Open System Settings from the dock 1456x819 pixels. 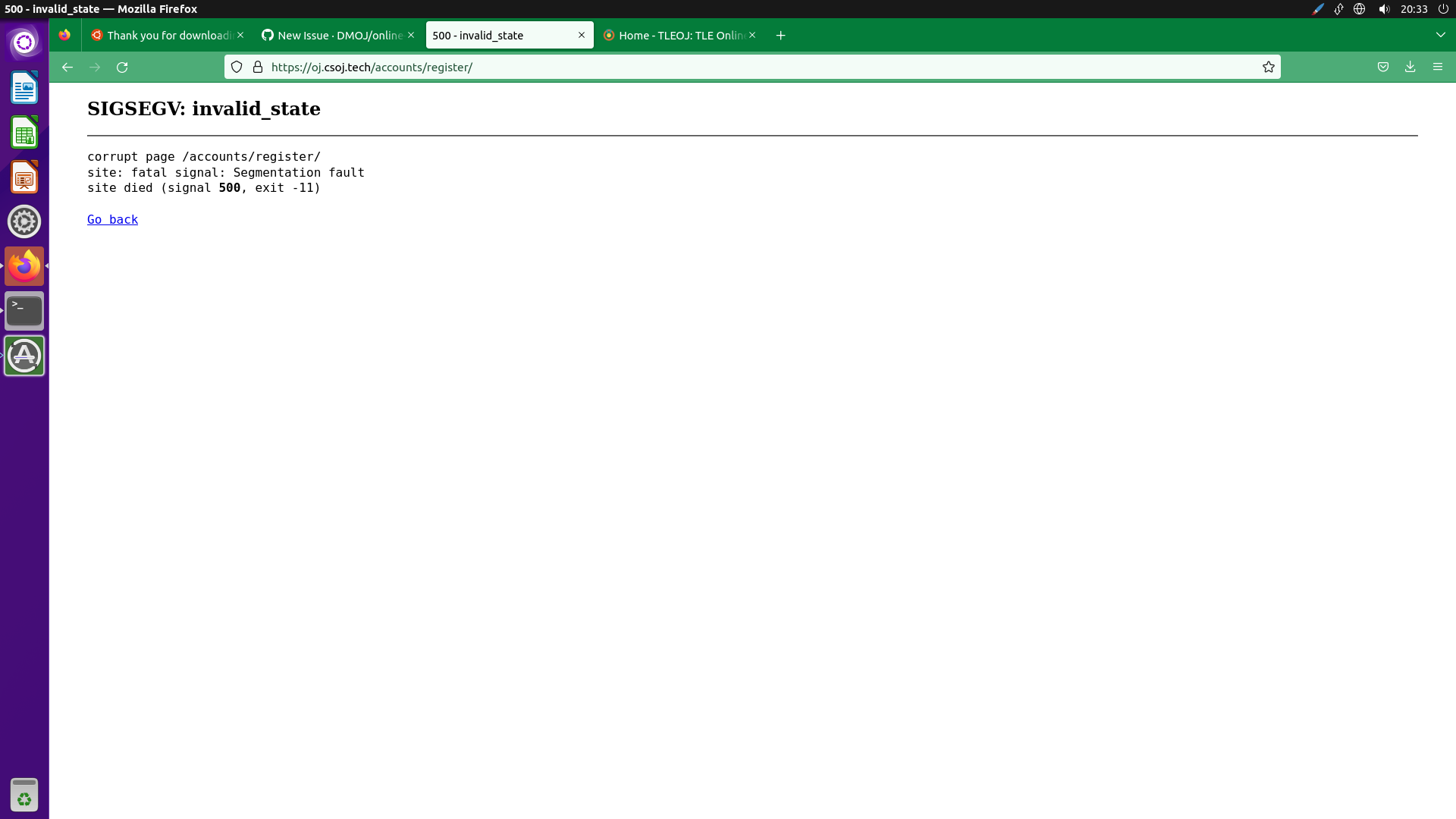tap(24, 221)
